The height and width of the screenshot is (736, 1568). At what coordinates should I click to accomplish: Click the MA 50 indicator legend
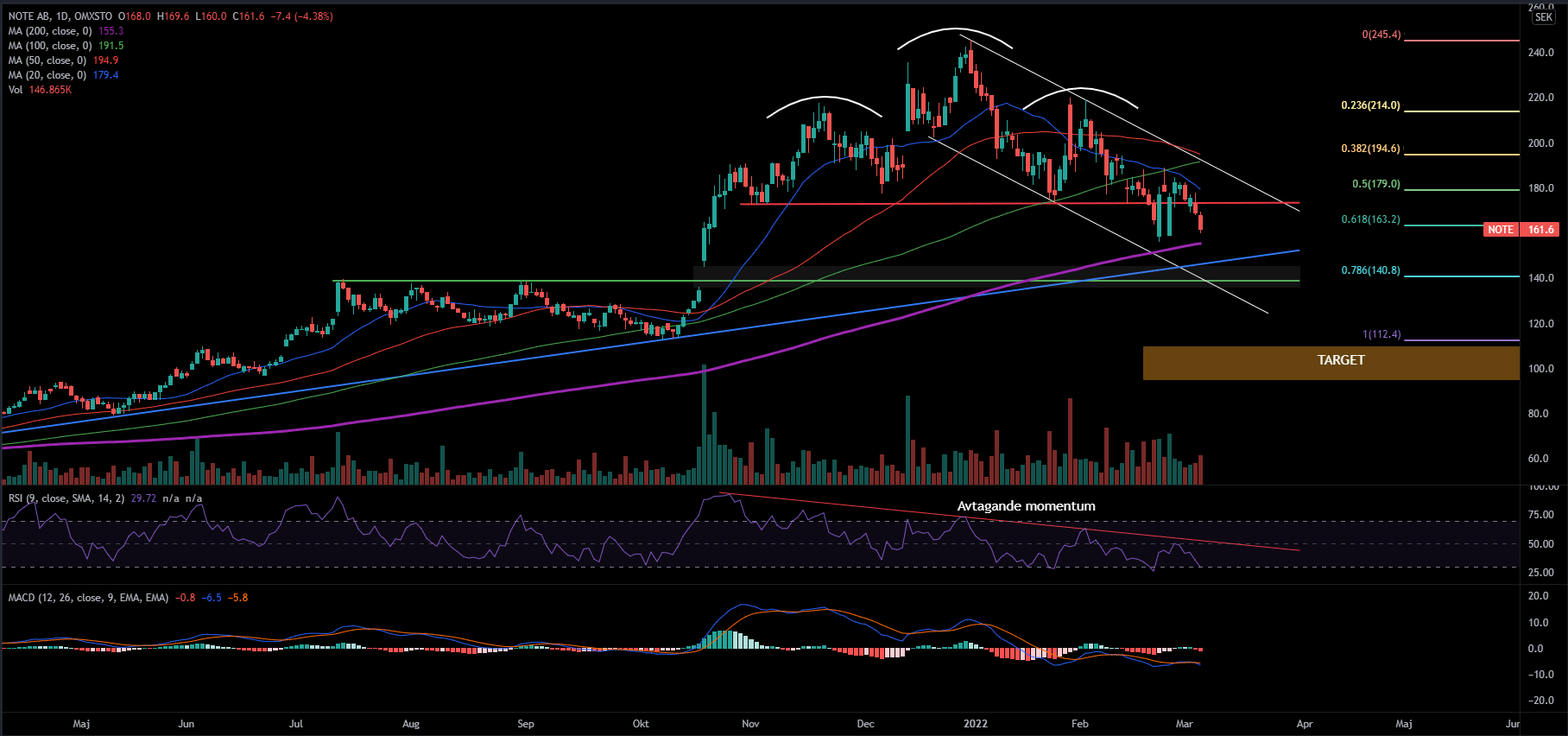click(47, 60)
